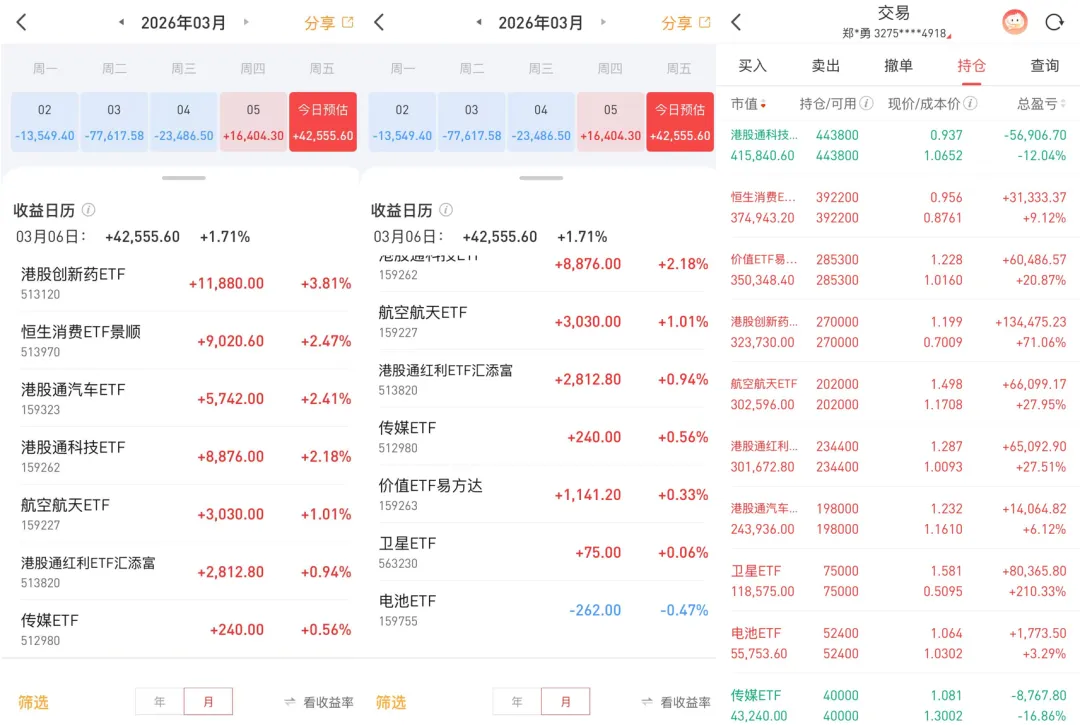1080x725 pixels.
Task: Sort holdings by 市值 column header
Action: [x=749, y=104]
